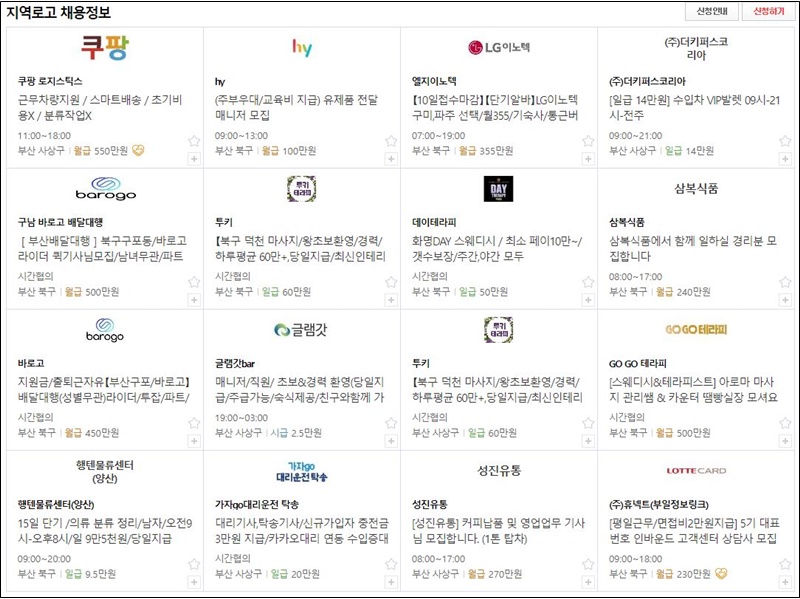
Task: Star the GO GO 테라피 listing
Action: [x=785, y=422]
